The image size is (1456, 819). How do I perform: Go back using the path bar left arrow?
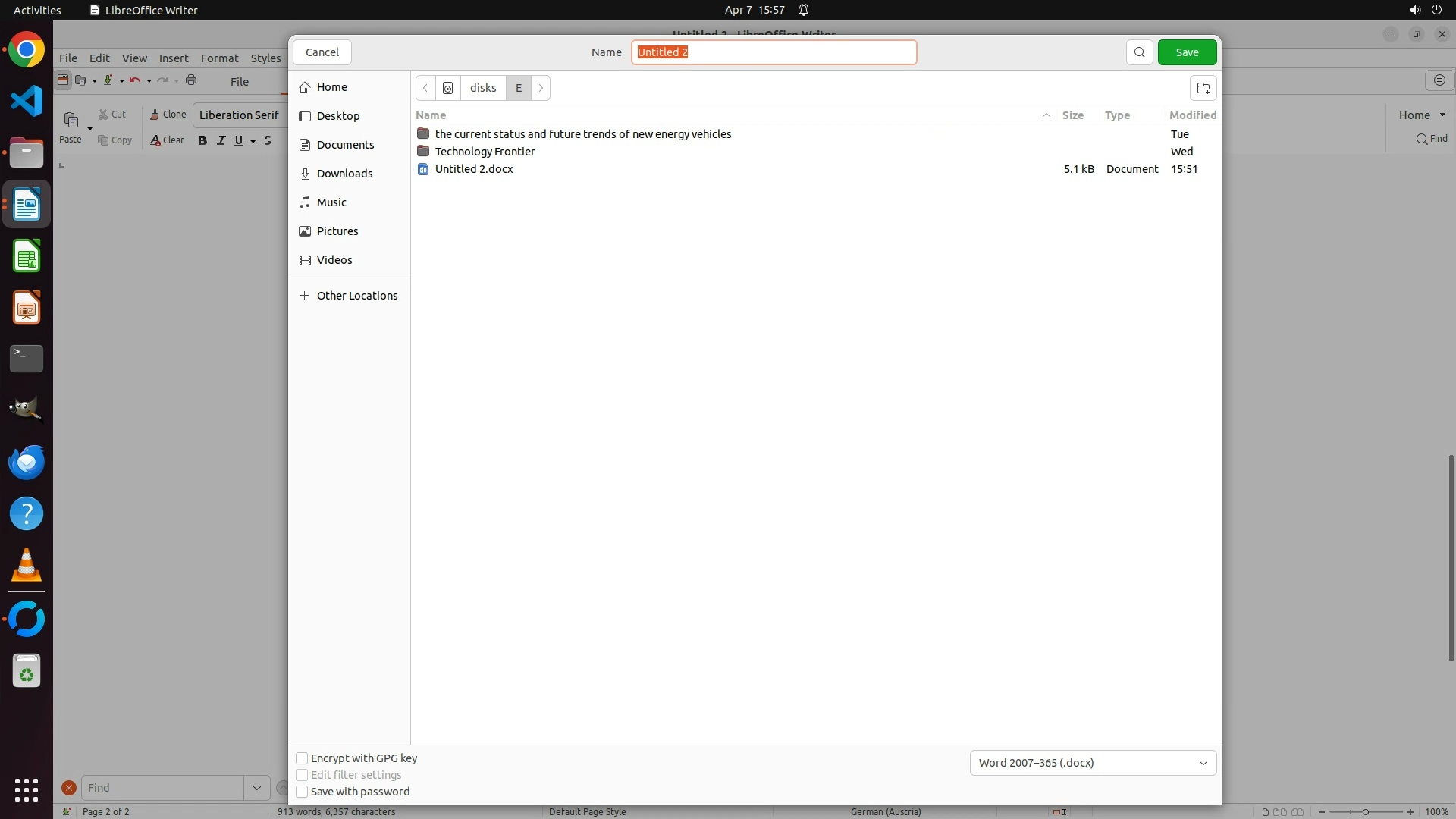pyautogui.click(x=425, y=88)
